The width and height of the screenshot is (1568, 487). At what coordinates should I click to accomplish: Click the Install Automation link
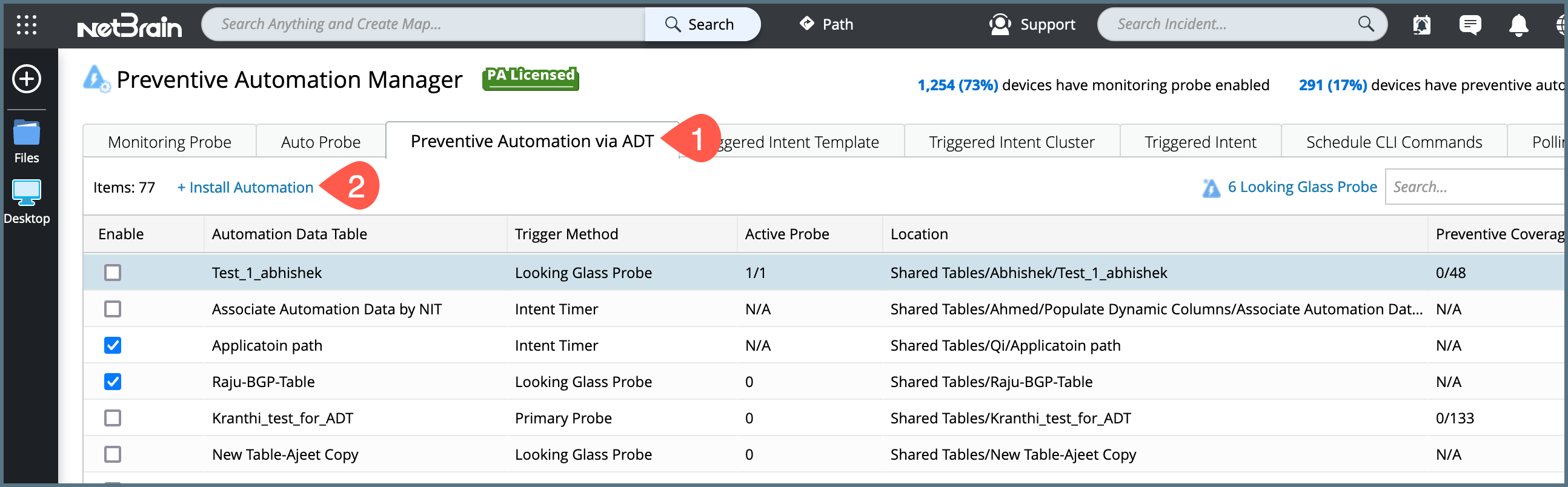click(x=245, y=188)
